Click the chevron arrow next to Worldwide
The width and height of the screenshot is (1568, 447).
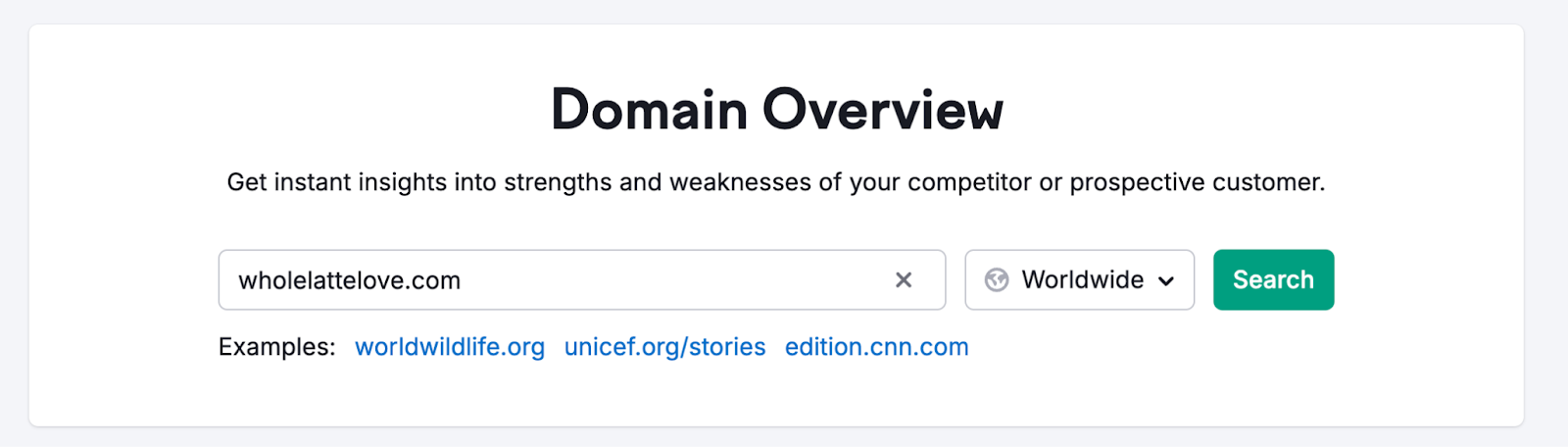1166,281
